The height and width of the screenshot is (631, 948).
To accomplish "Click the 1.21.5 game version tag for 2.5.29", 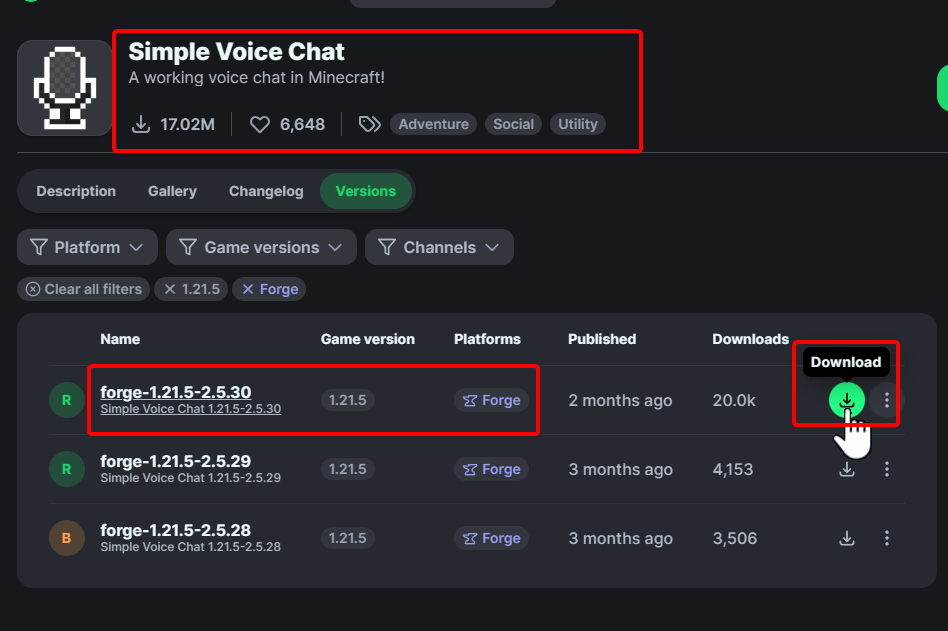I will [348, 469].
